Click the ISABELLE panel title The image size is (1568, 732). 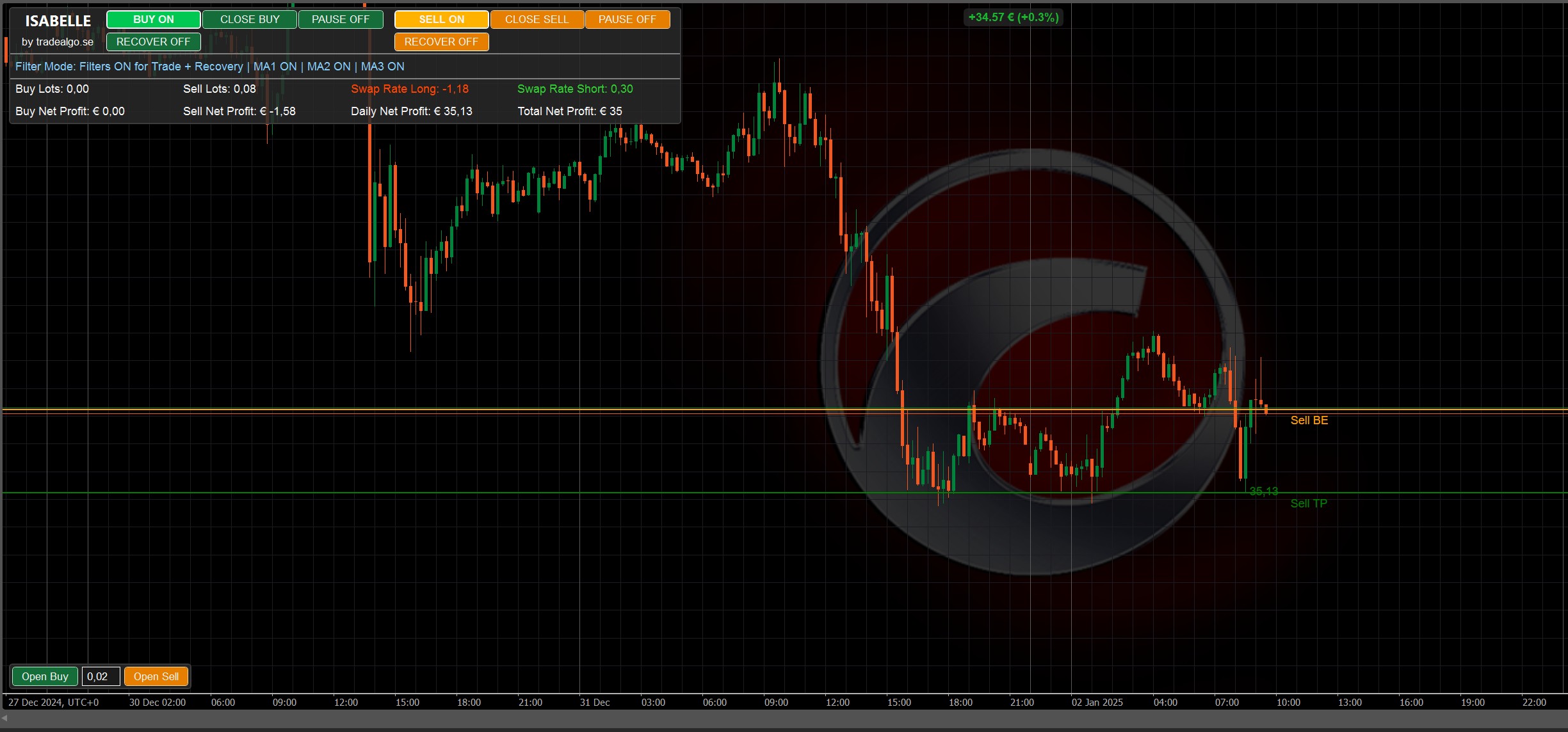point(58,21)
